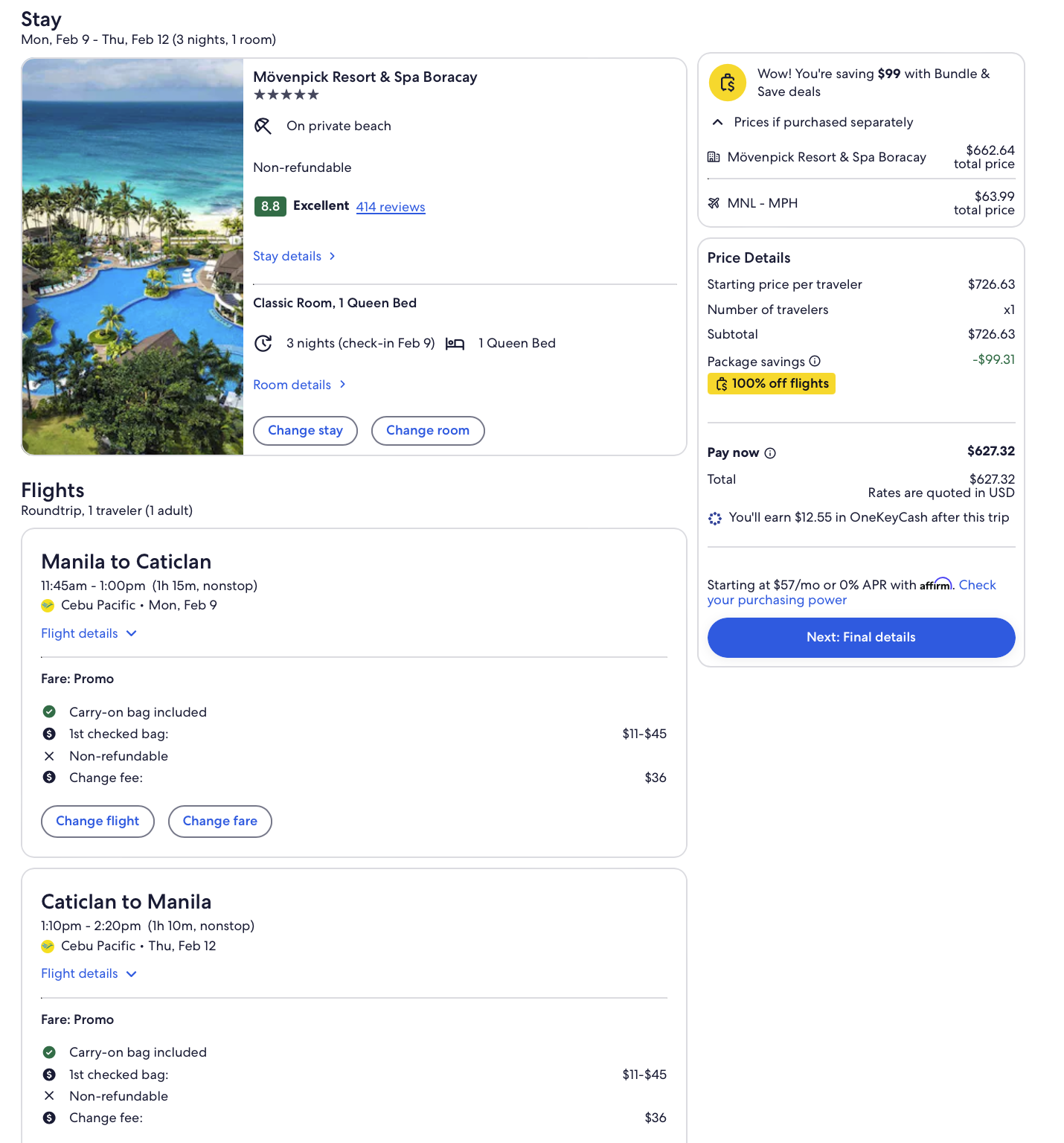The height and width of the screenshot is (1143, 1064).
Task: Click the private beach umbrella icon
Action: tap(263, 126)
